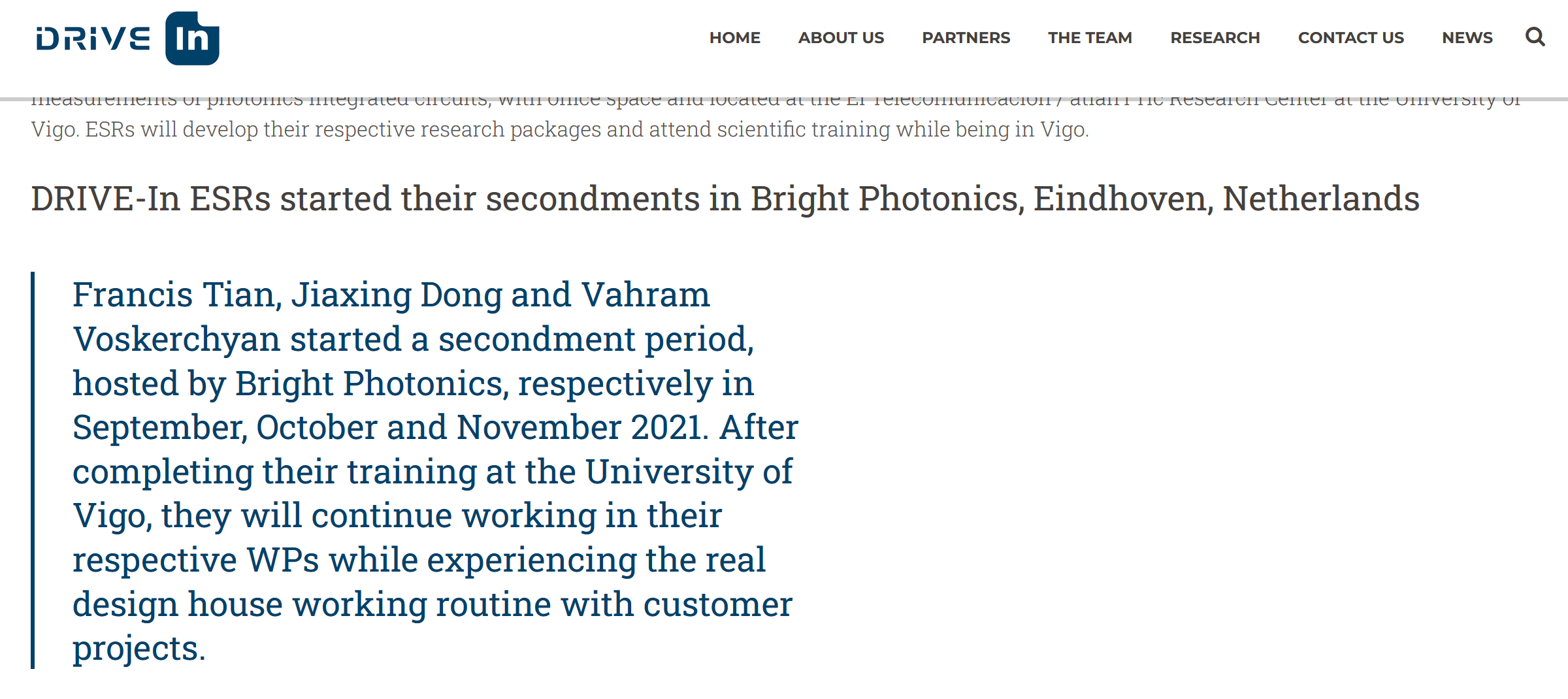Click "November 2021" in the quote text
The width and height of the screenshot is (1568, 699).
[x=581, y=427]
